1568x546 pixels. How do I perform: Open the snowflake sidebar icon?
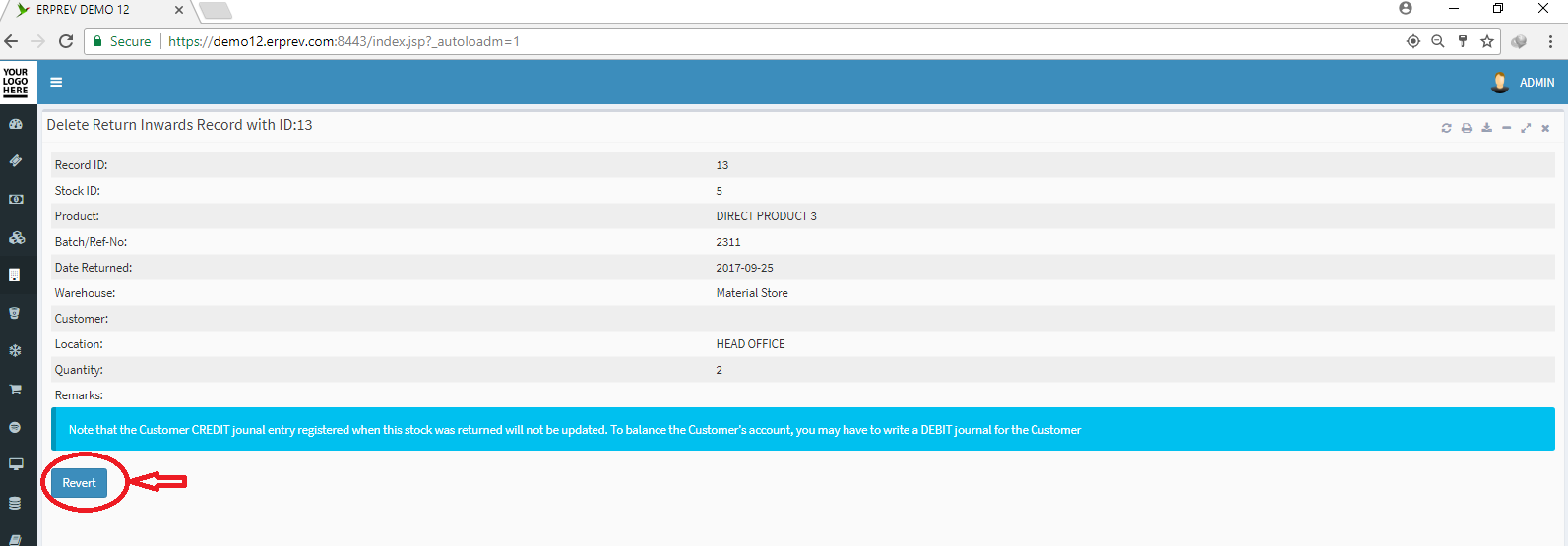pos(15,351)
